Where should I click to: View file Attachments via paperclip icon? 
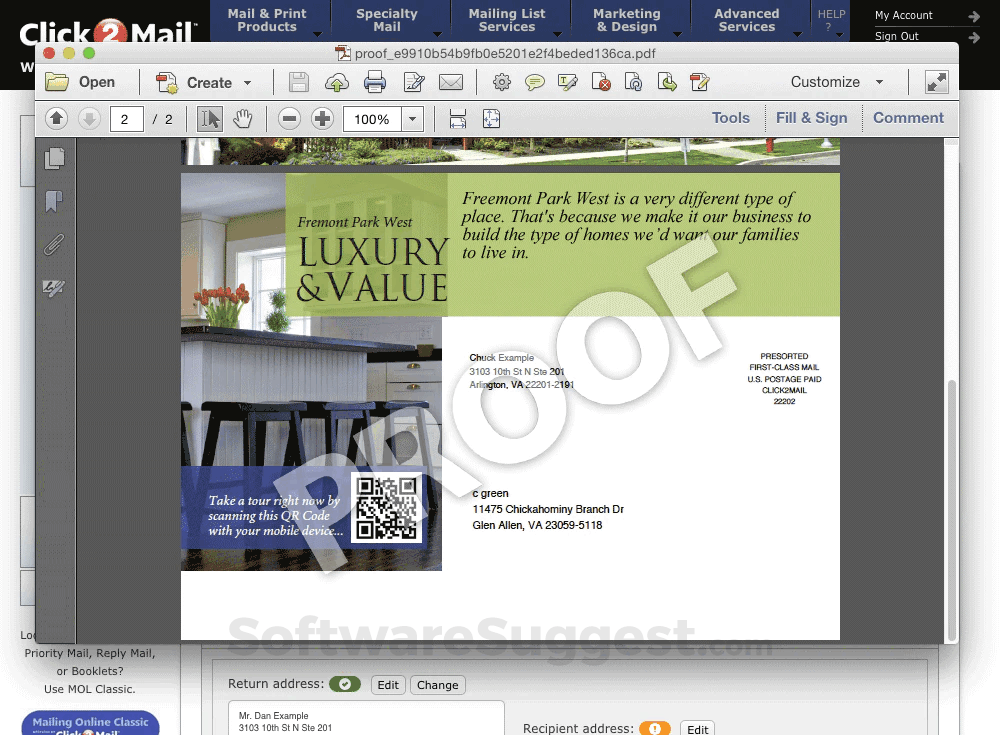coord(54,244)
